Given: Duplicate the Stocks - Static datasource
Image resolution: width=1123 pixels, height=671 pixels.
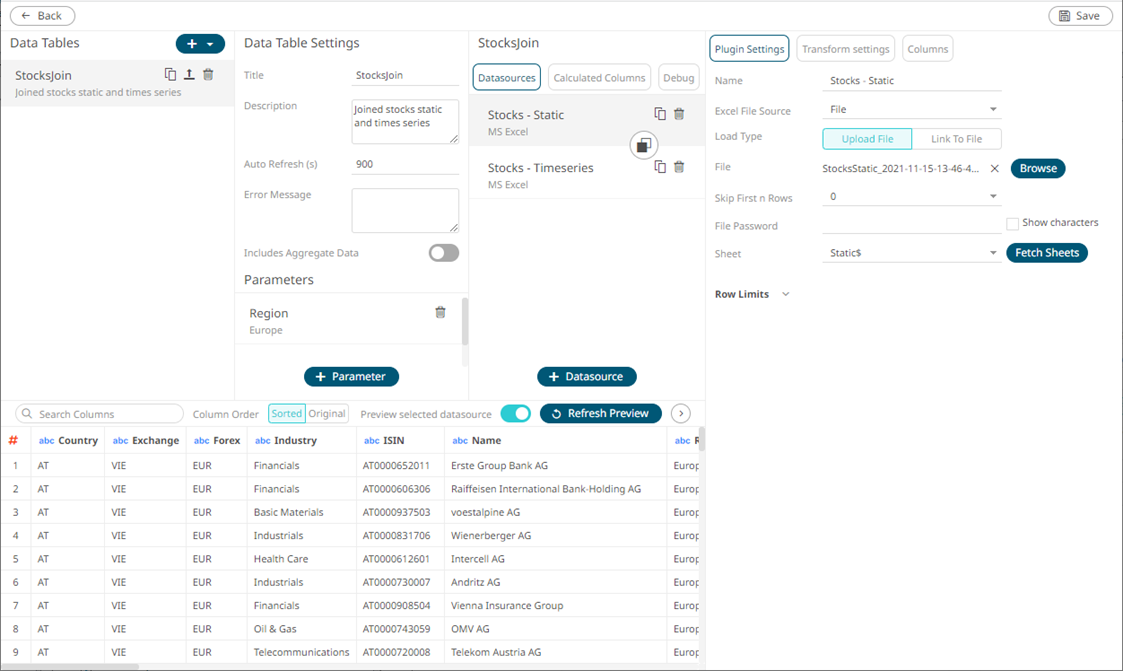Looking at the screenshot, I should point(660,114).
